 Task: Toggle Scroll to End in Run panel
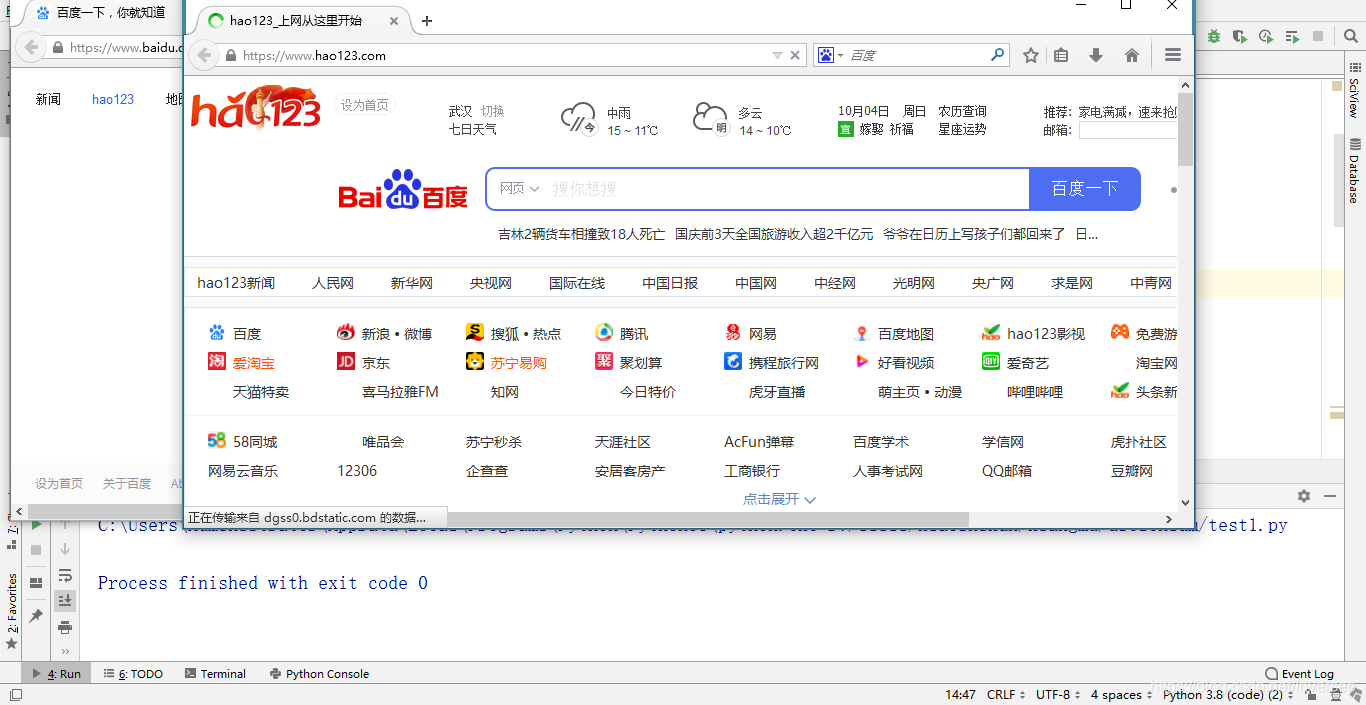[65, 600]
